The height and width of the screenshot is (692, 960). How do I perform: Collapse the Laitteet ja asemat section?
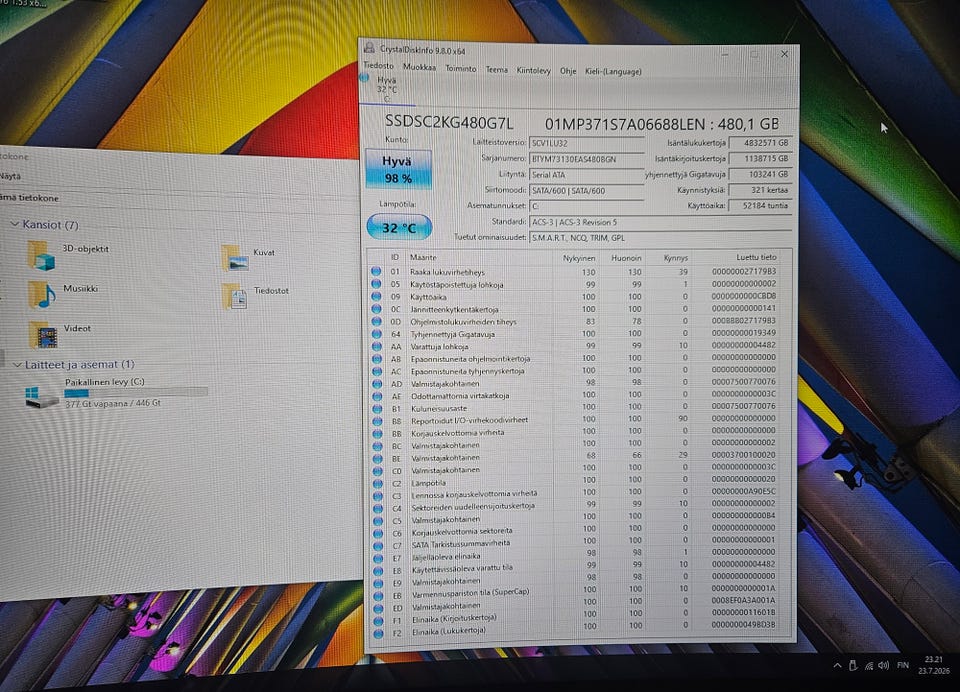click(17, 365)
